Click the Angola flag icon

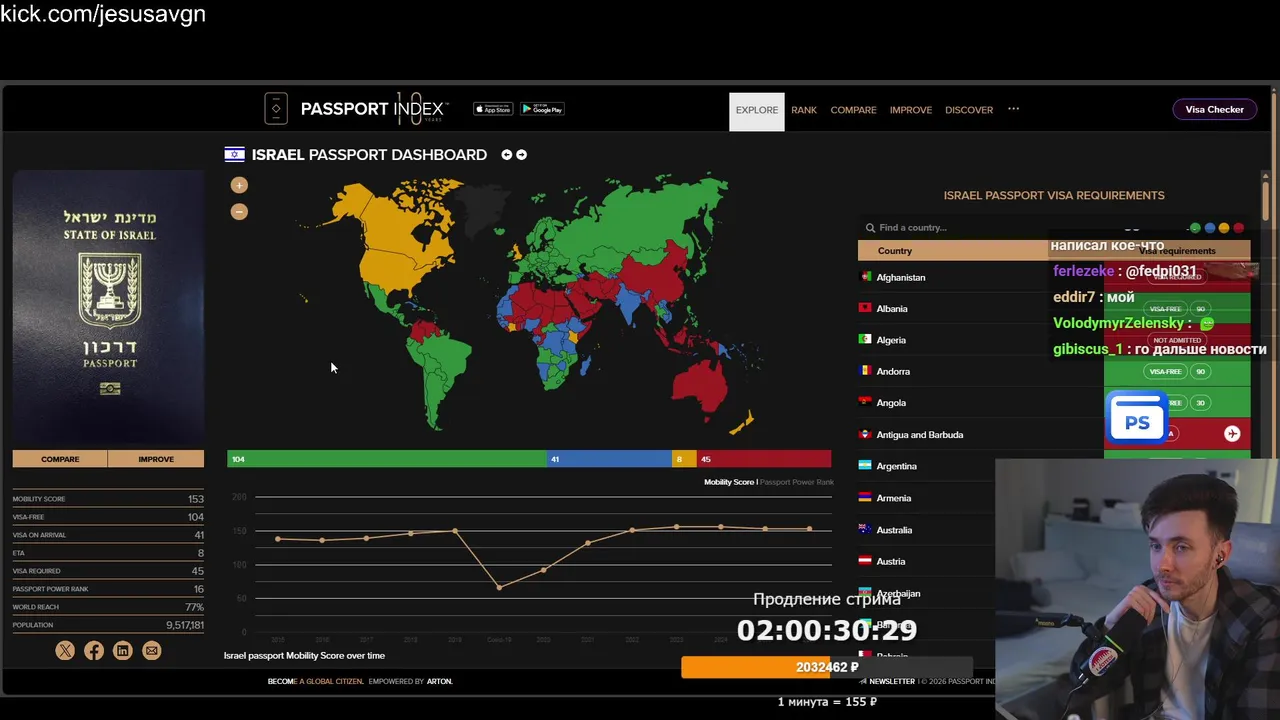[x=865, y=402]
